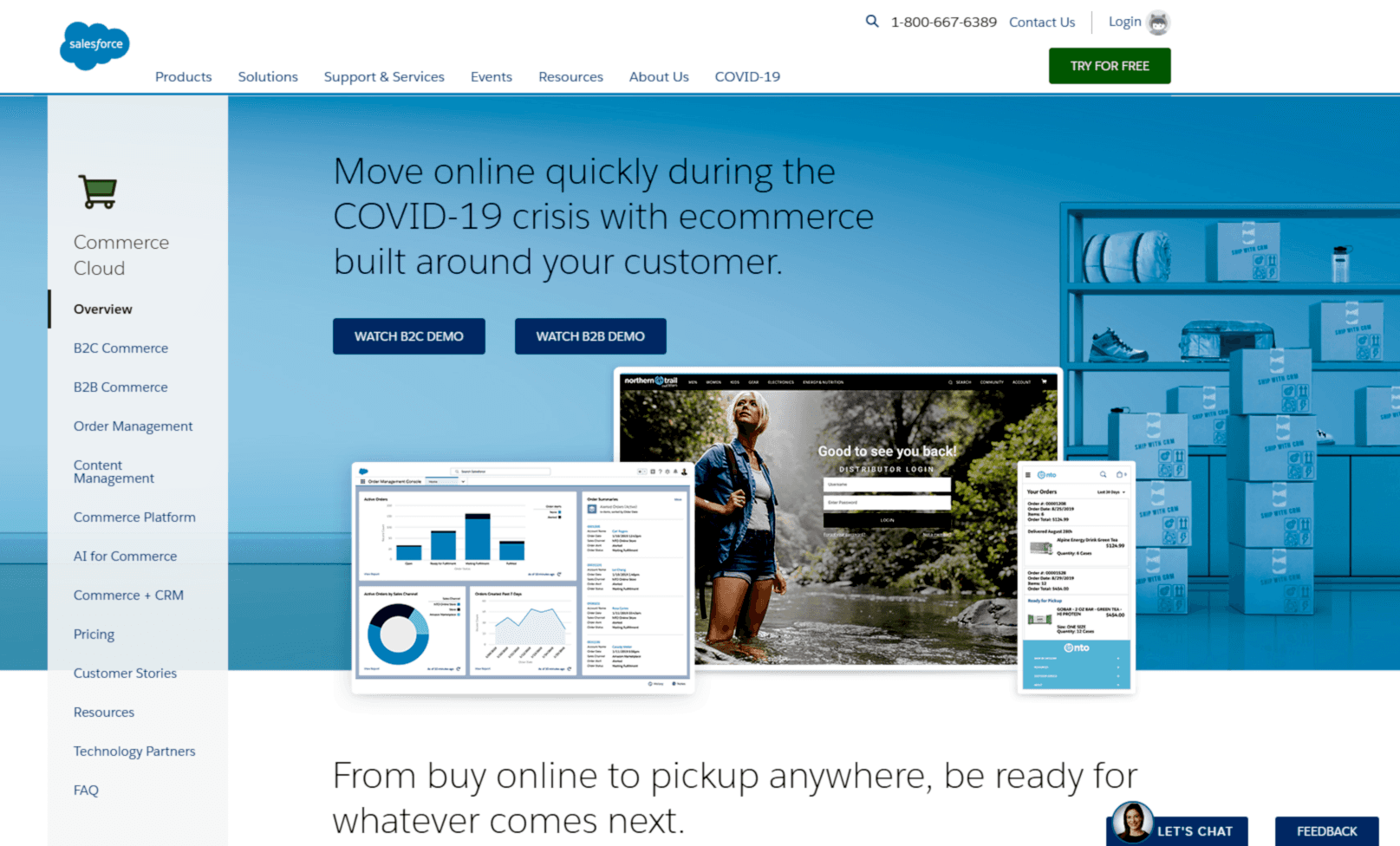Click the Astro avatar next to Login
This screenshot has height=846, width=1400.
tap(1158, 23)
